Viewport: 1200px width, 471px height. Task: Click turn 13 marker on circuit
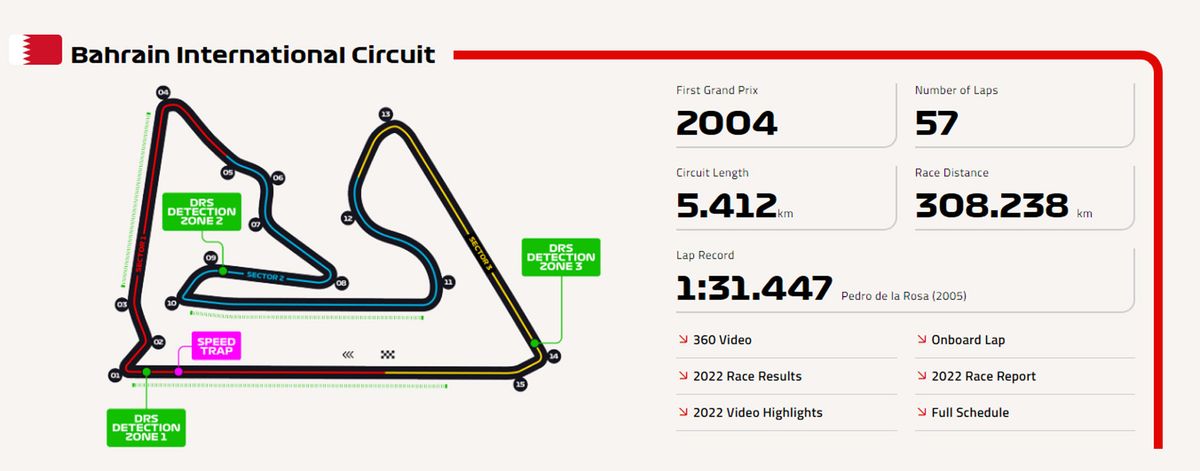385,114
